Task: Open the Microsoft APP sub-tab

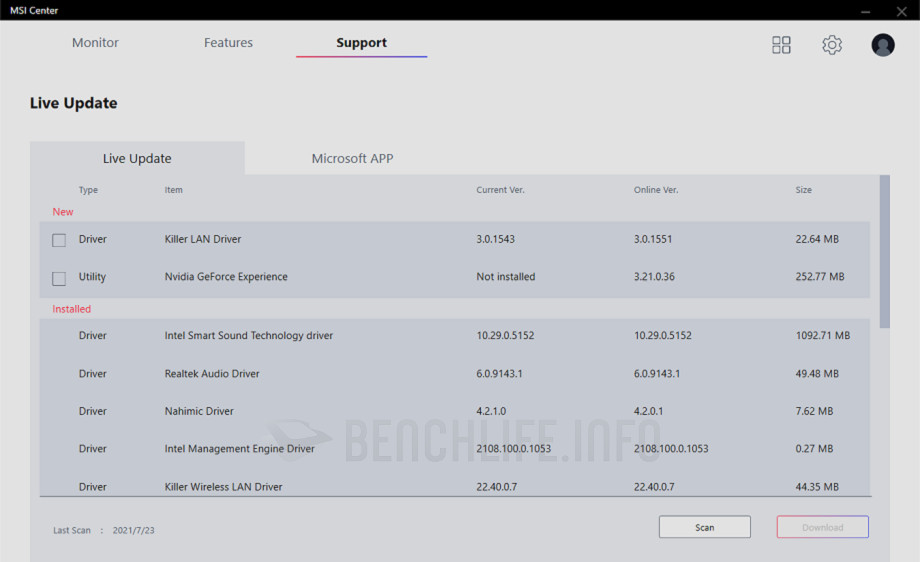Action: coord(352,158)
